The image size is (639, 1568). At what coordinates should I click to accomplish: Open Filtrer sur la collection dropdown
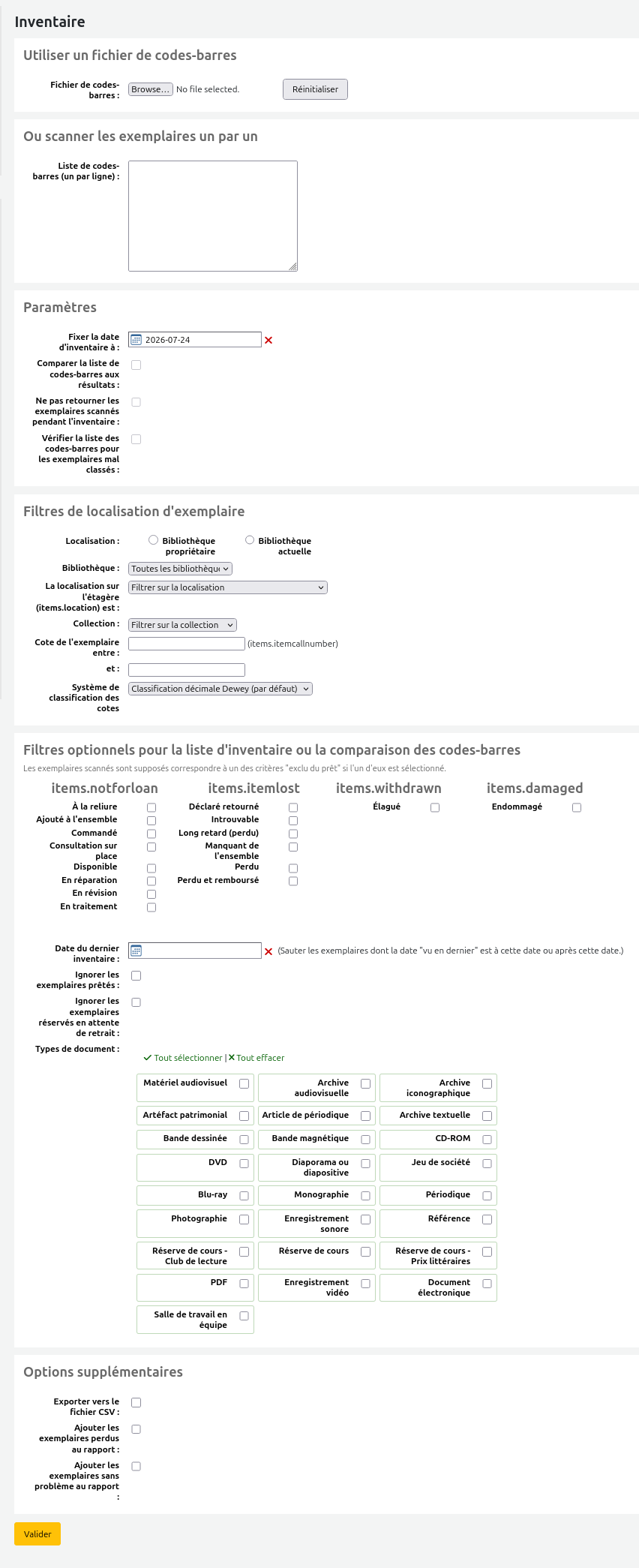(182, 625)
